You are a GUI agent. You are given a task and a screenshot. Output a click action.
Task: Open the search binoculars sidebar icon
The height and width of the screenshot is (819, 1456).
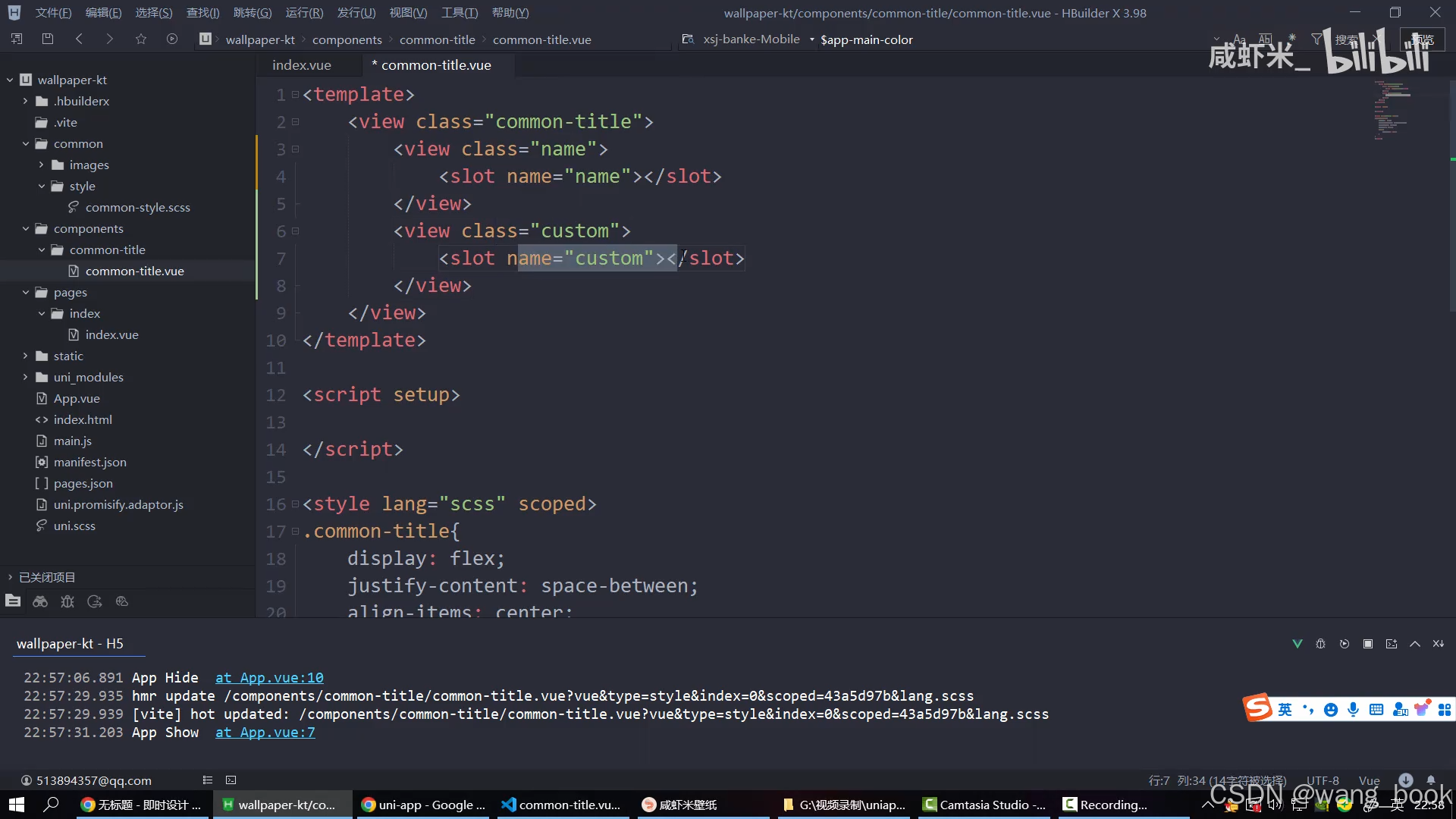pos(40,601)
